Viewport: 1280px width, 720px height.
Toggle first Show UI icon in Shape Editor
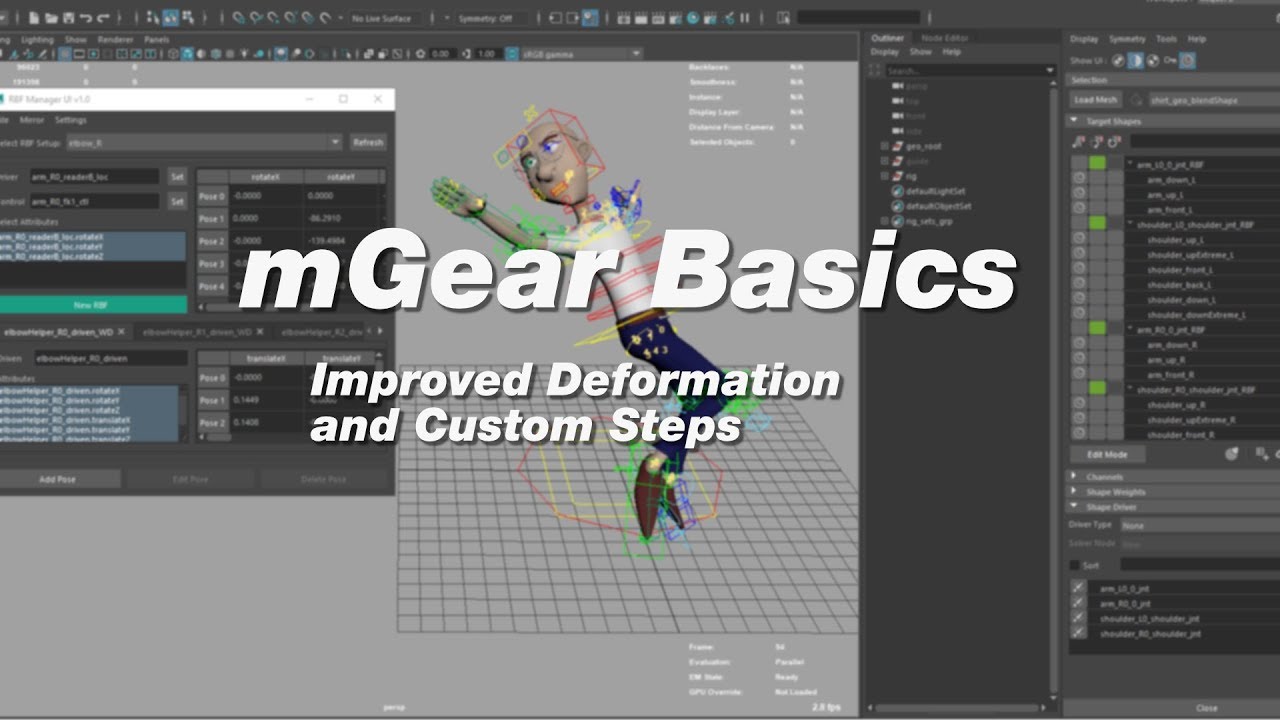pos(1117,61)
